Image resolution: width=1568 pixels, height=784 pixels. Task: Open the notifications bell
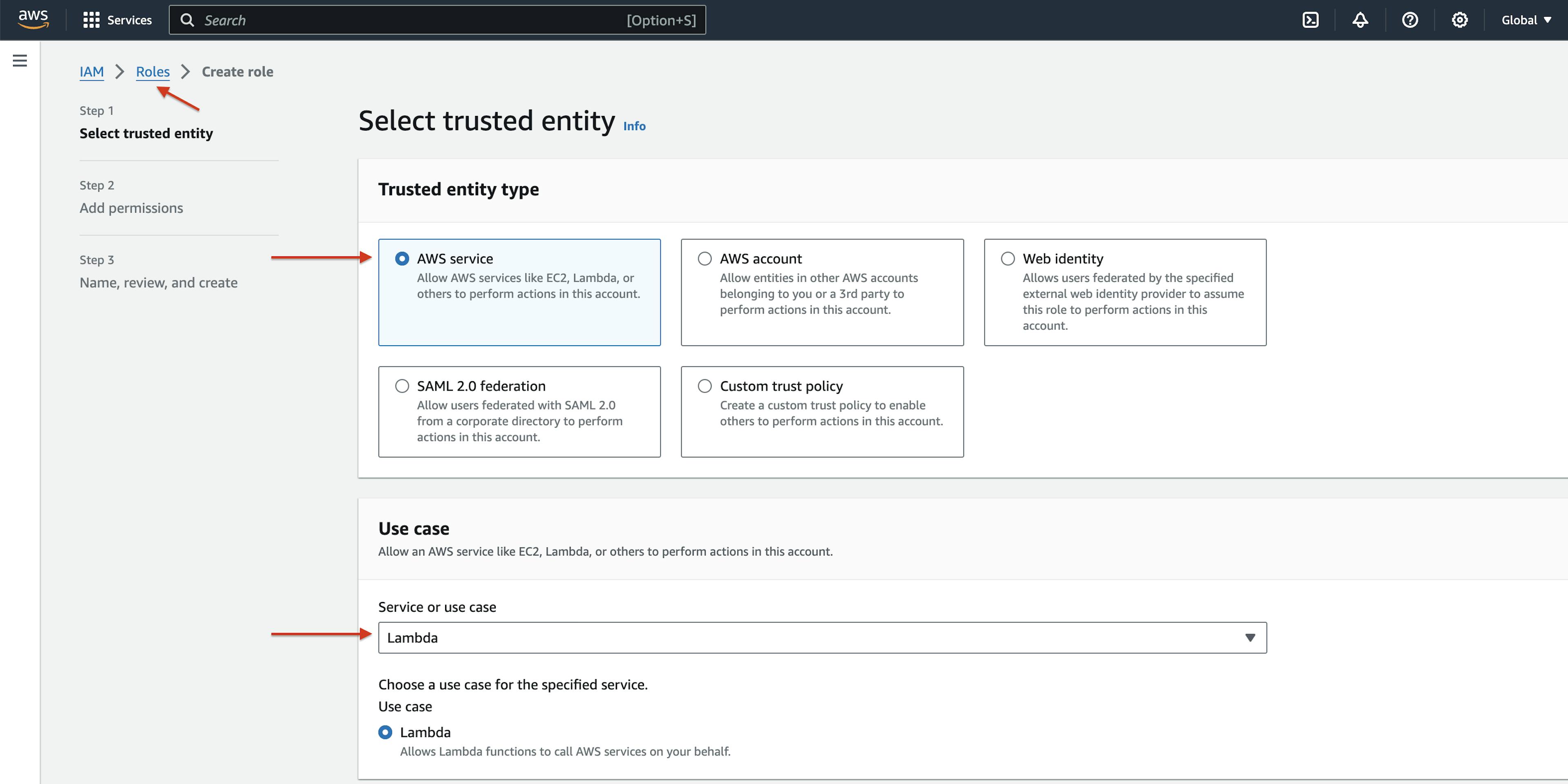click(1360, 20)
